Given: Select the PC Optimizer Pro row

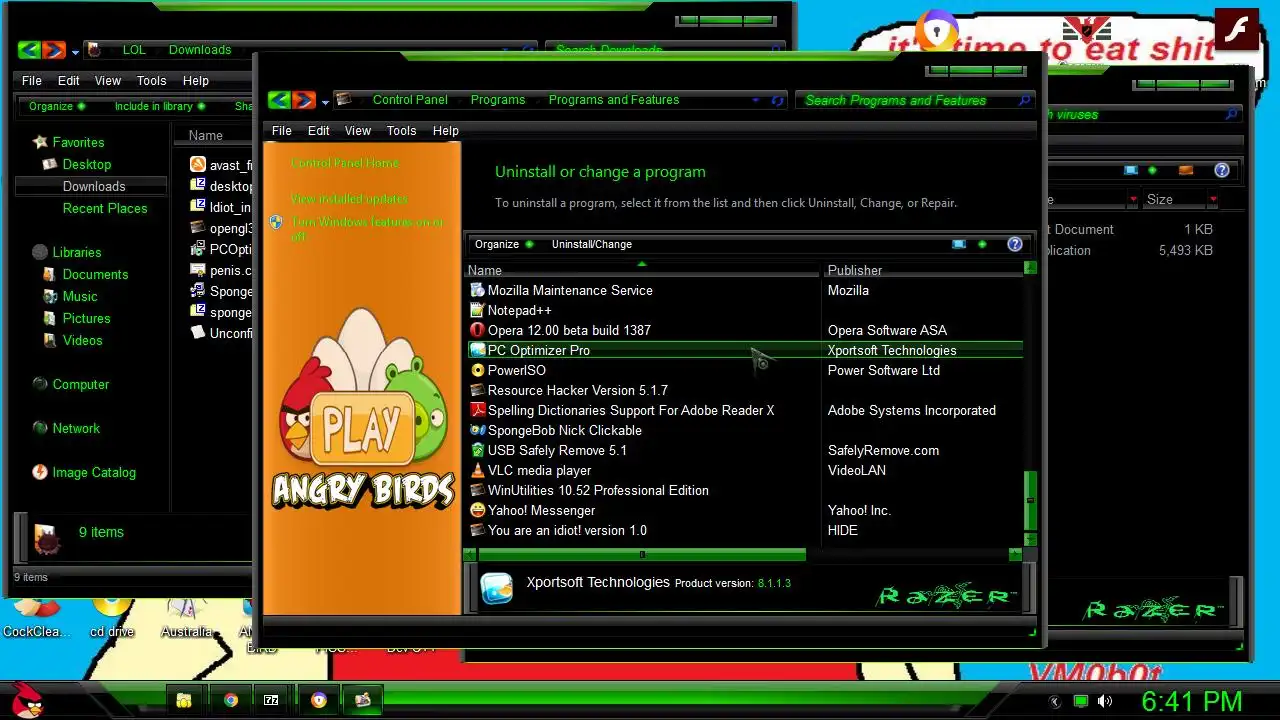Looking at the screenshot, I should 744,350.
